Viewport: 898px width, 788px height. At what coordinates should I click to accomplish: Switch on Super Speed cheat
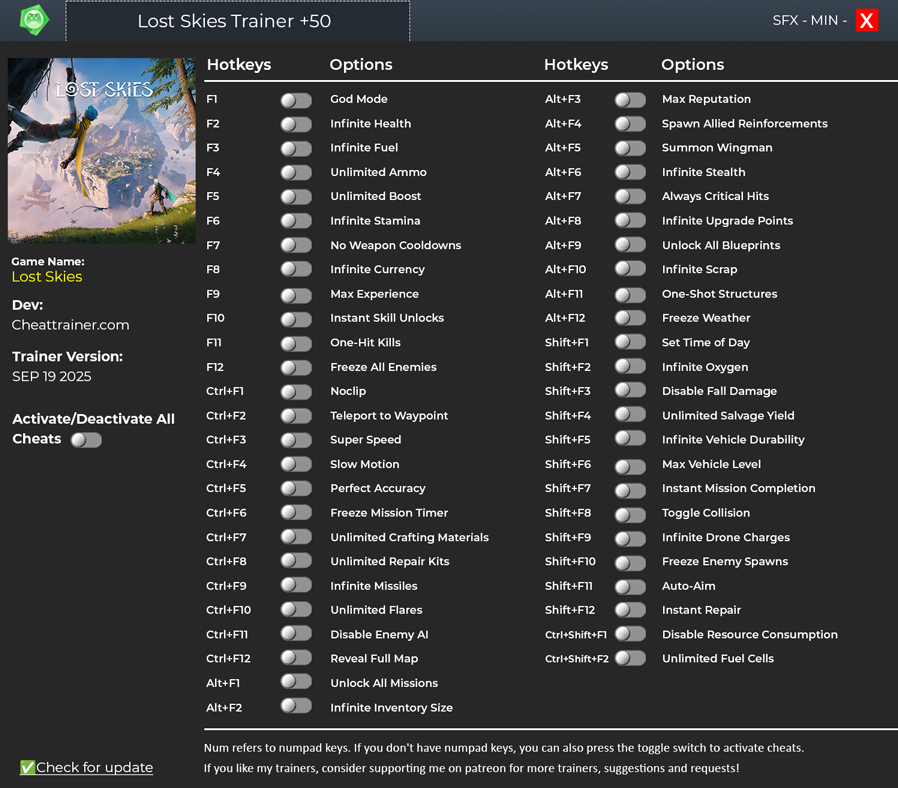(x=296, y=440)
